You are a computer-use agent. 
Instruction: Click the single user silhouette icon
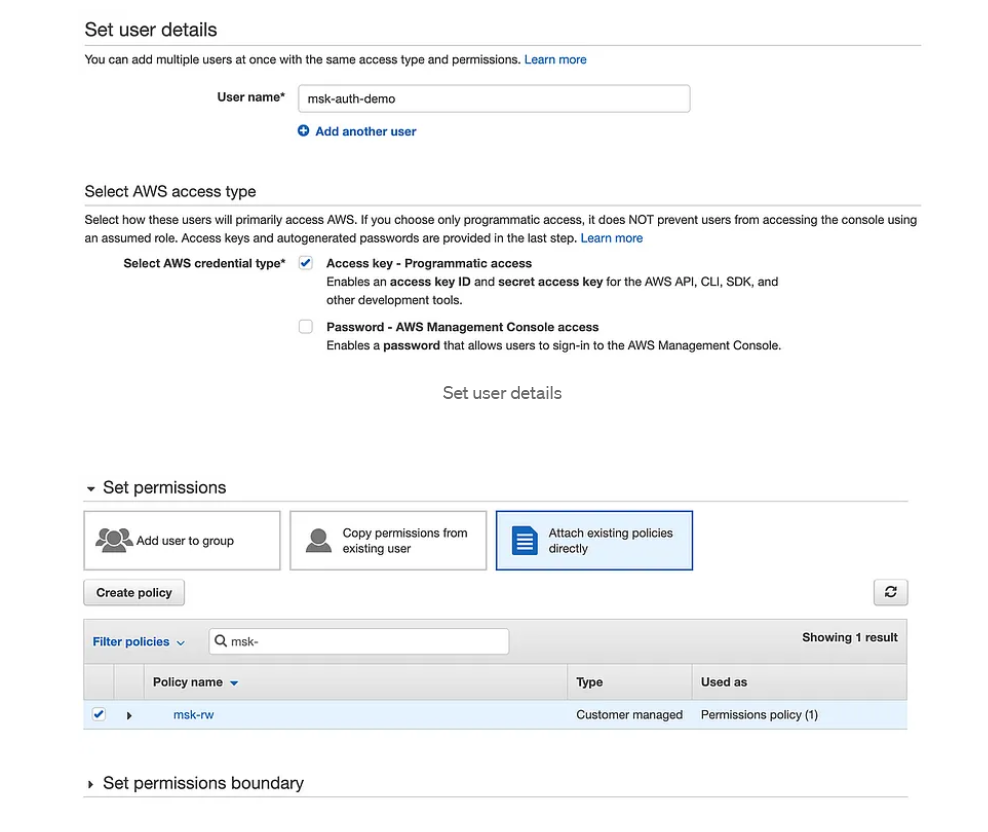319,540
